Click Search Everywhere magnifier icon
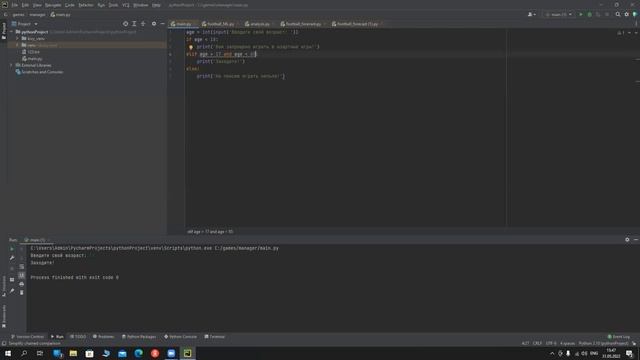The width and height of the screenshot is (640, 360). click(618, 14)
